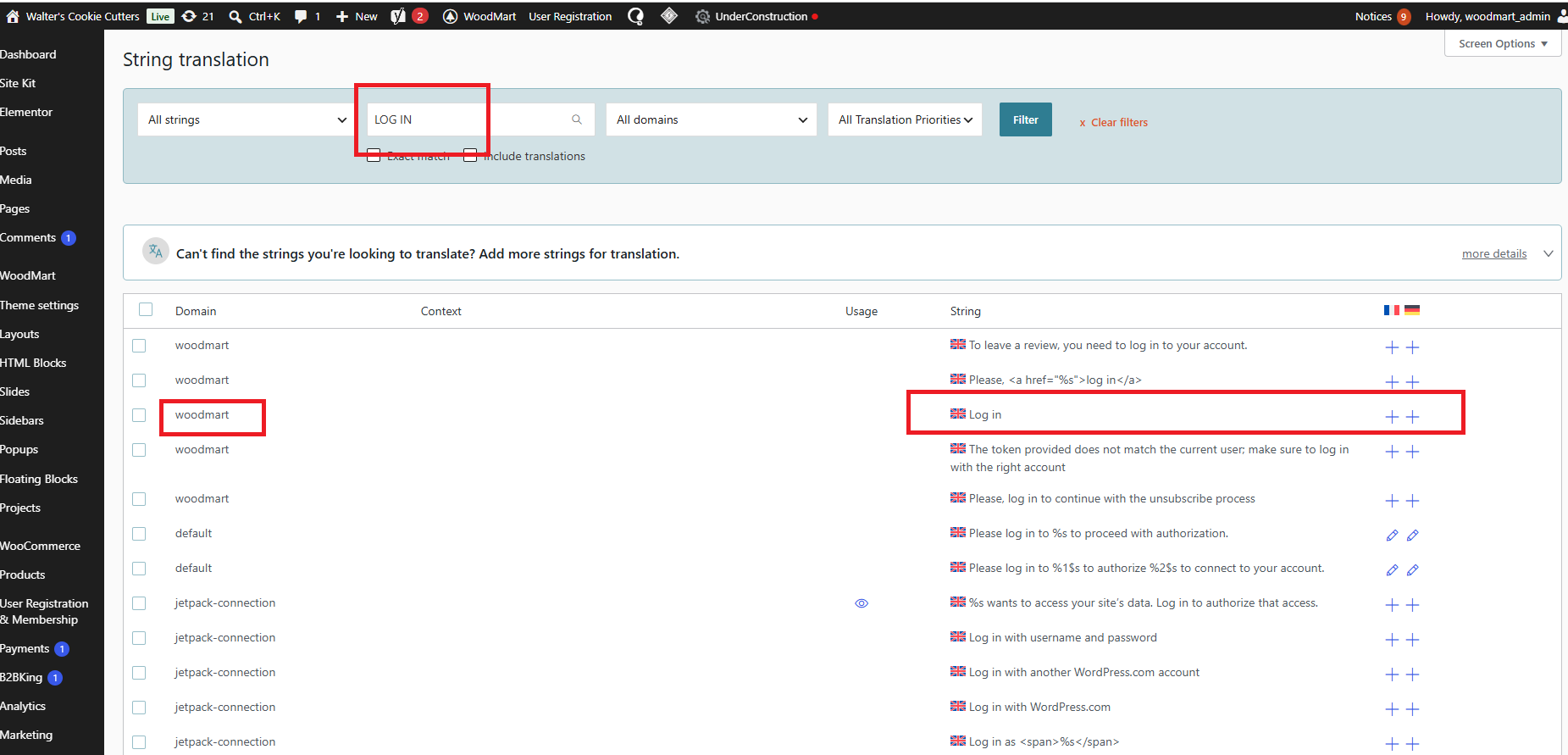Edit French translation of "Please log in to %s to proceed"
This screenshot has height=755, width=1568.
(1392, 536)
